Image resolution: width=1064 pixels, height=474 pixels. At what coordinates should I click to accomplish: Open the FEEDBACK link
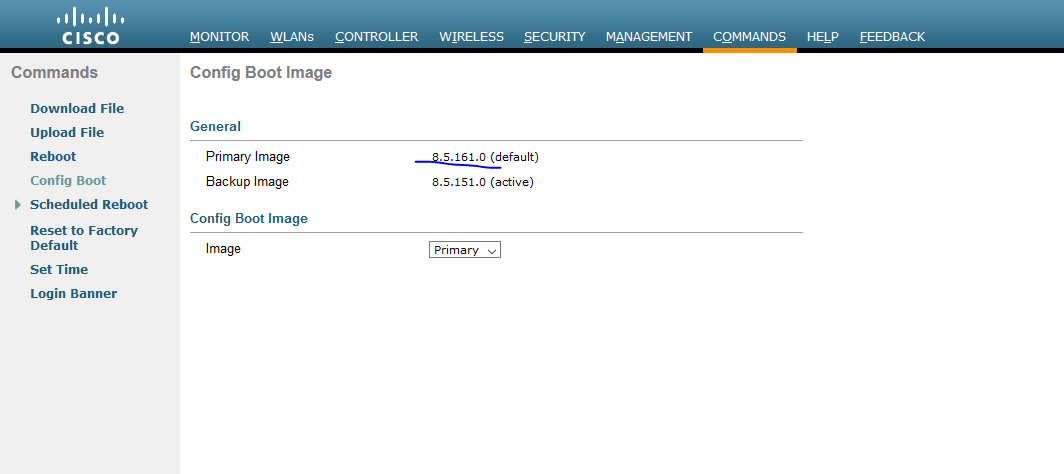coord(892,37)
